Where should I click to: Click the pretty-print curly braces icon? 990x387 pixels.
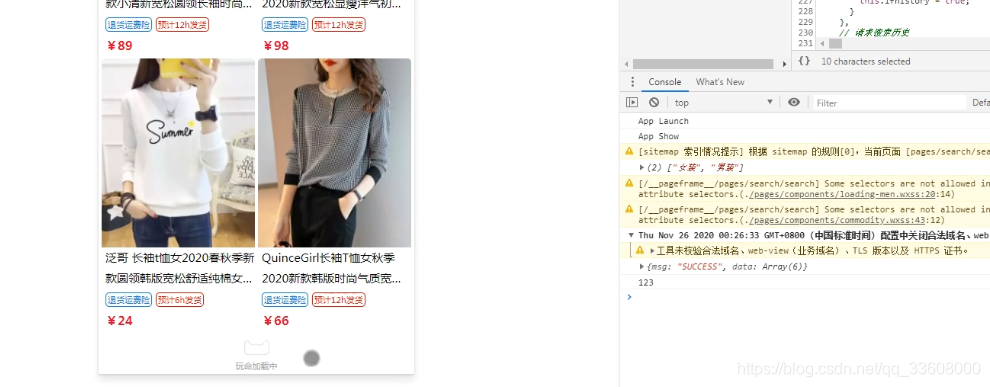click(804, 61)
